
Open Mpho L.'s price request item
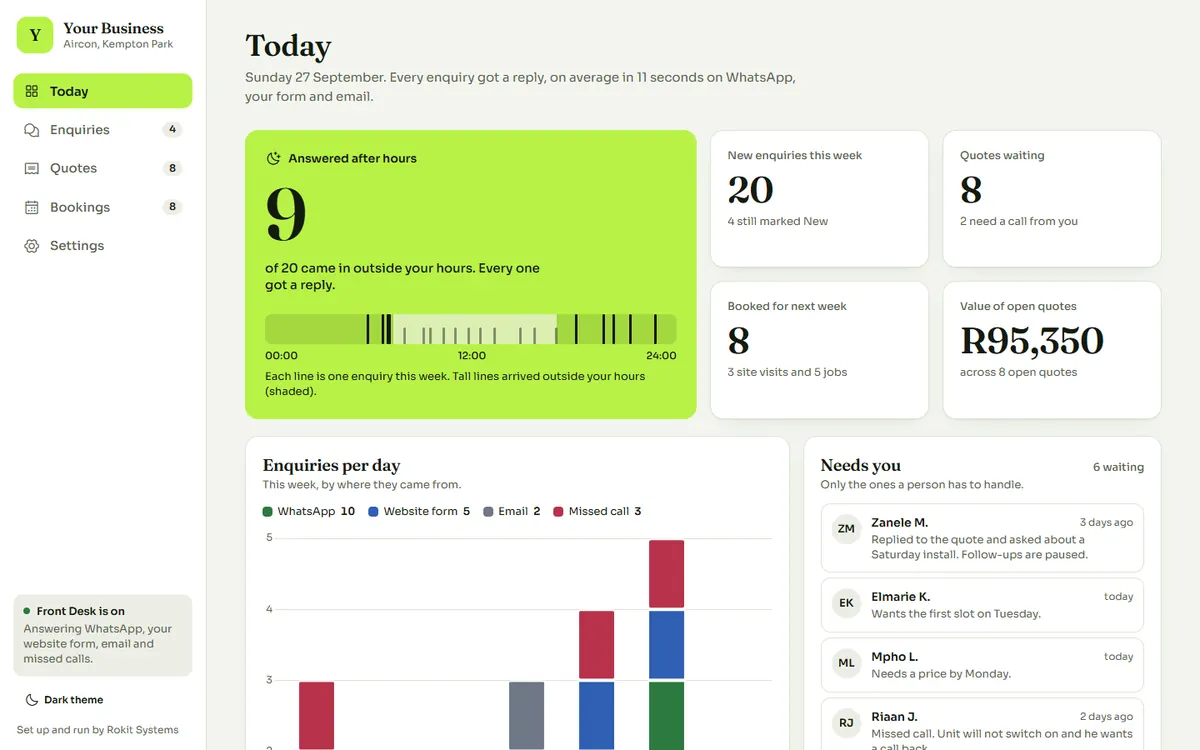click(982, 665)
